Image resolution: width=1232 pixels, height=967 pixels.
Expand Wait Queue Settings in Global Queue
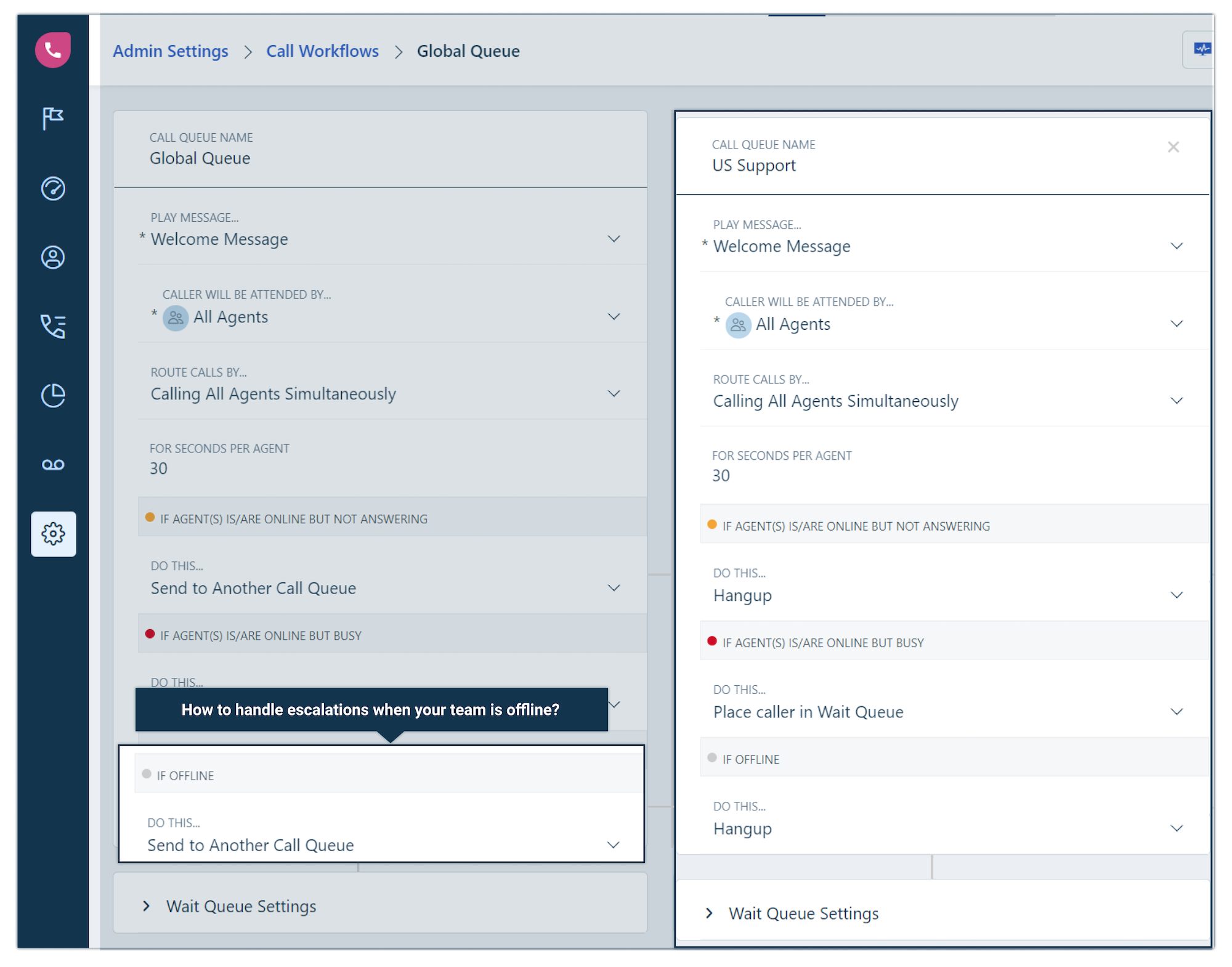pyautogui.click(x=381, y=906)
